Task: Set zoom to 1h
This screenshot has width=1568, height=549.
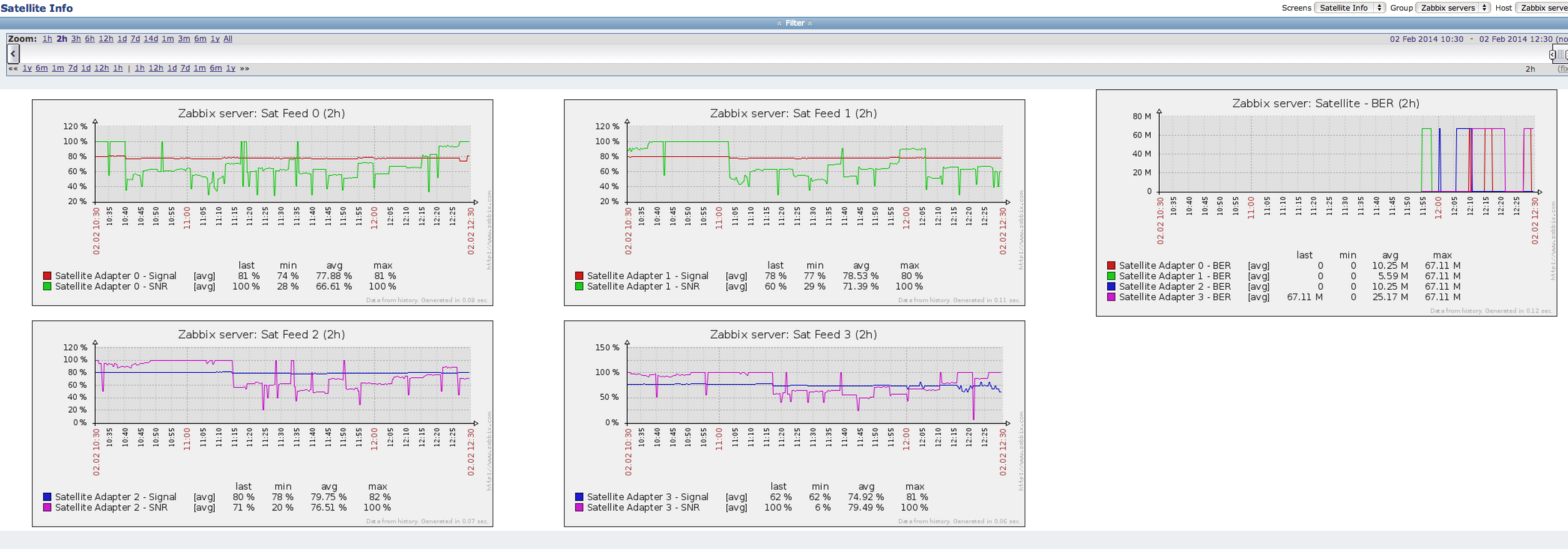Action: [x=47, y=39]
